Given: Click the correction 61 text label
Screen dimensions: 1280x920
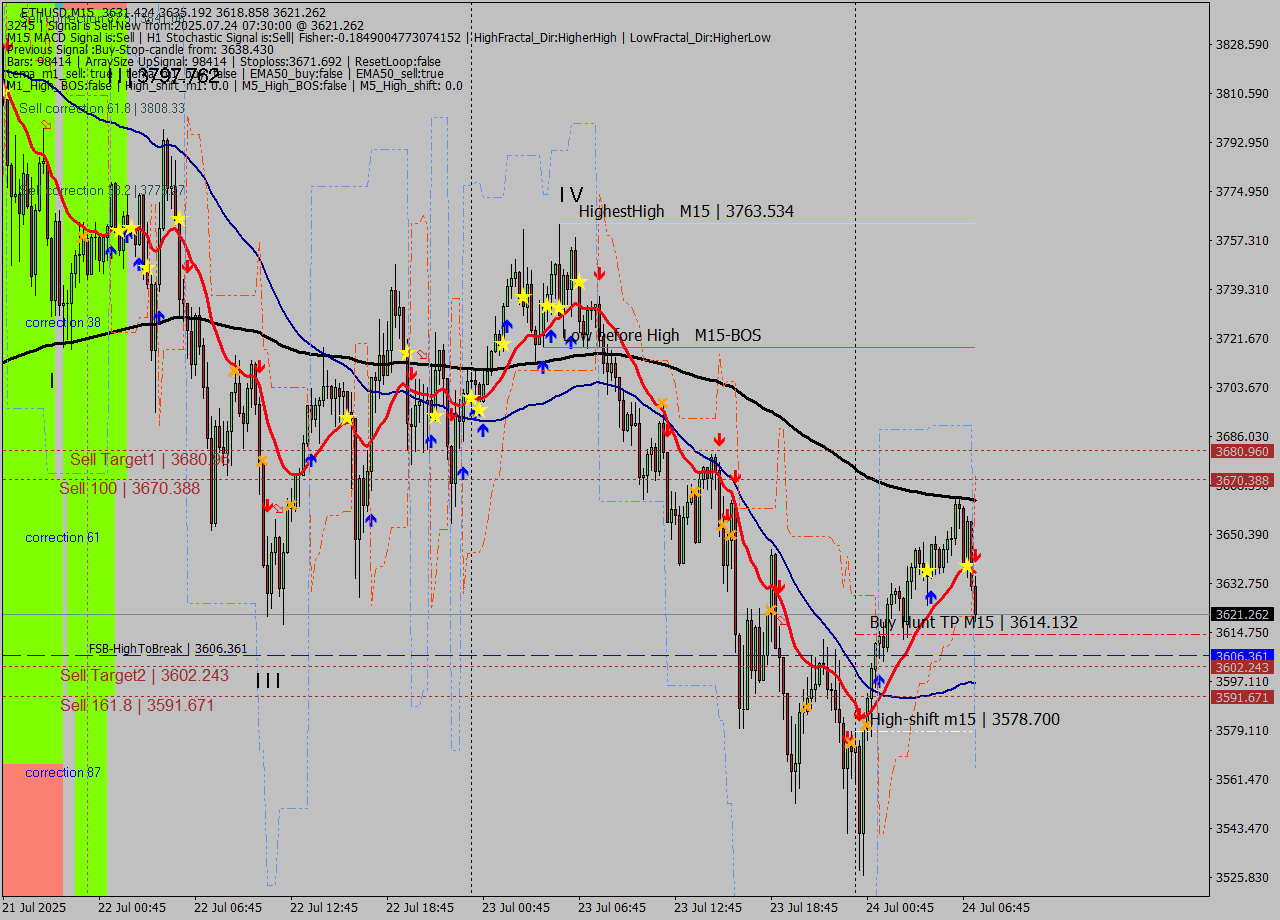Looking at the screenshot, I should 62,538.
